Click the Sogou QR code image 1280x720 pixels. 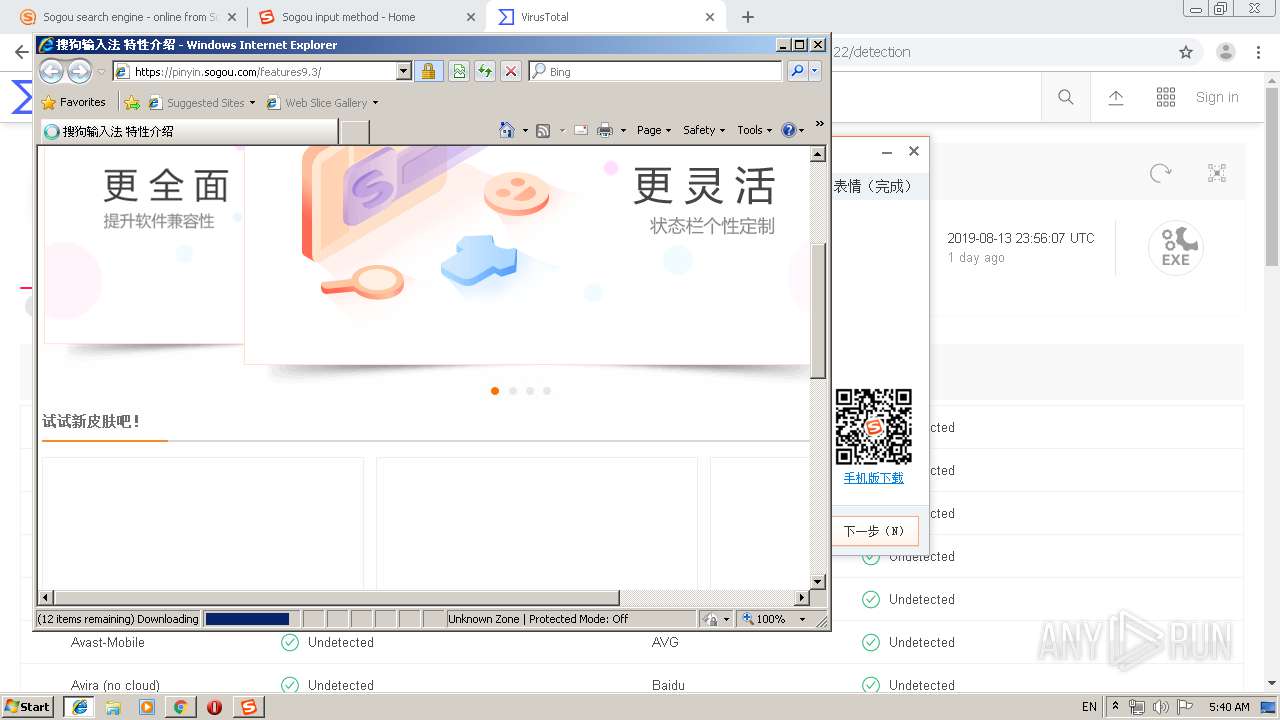pyautogui.click(x=873, y=427)
